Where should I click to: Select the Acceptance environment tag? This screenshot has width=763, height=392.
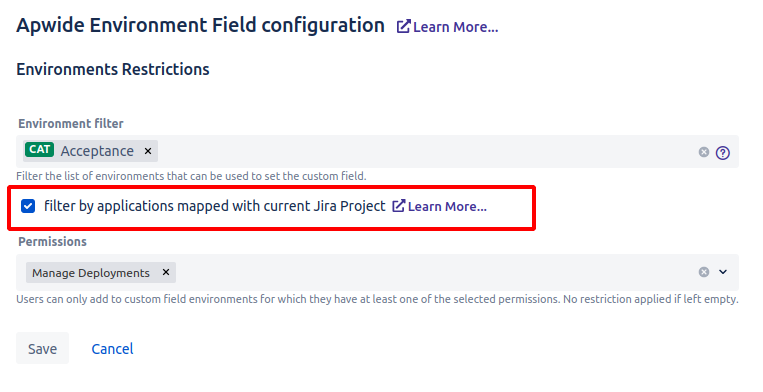[97, 151]
